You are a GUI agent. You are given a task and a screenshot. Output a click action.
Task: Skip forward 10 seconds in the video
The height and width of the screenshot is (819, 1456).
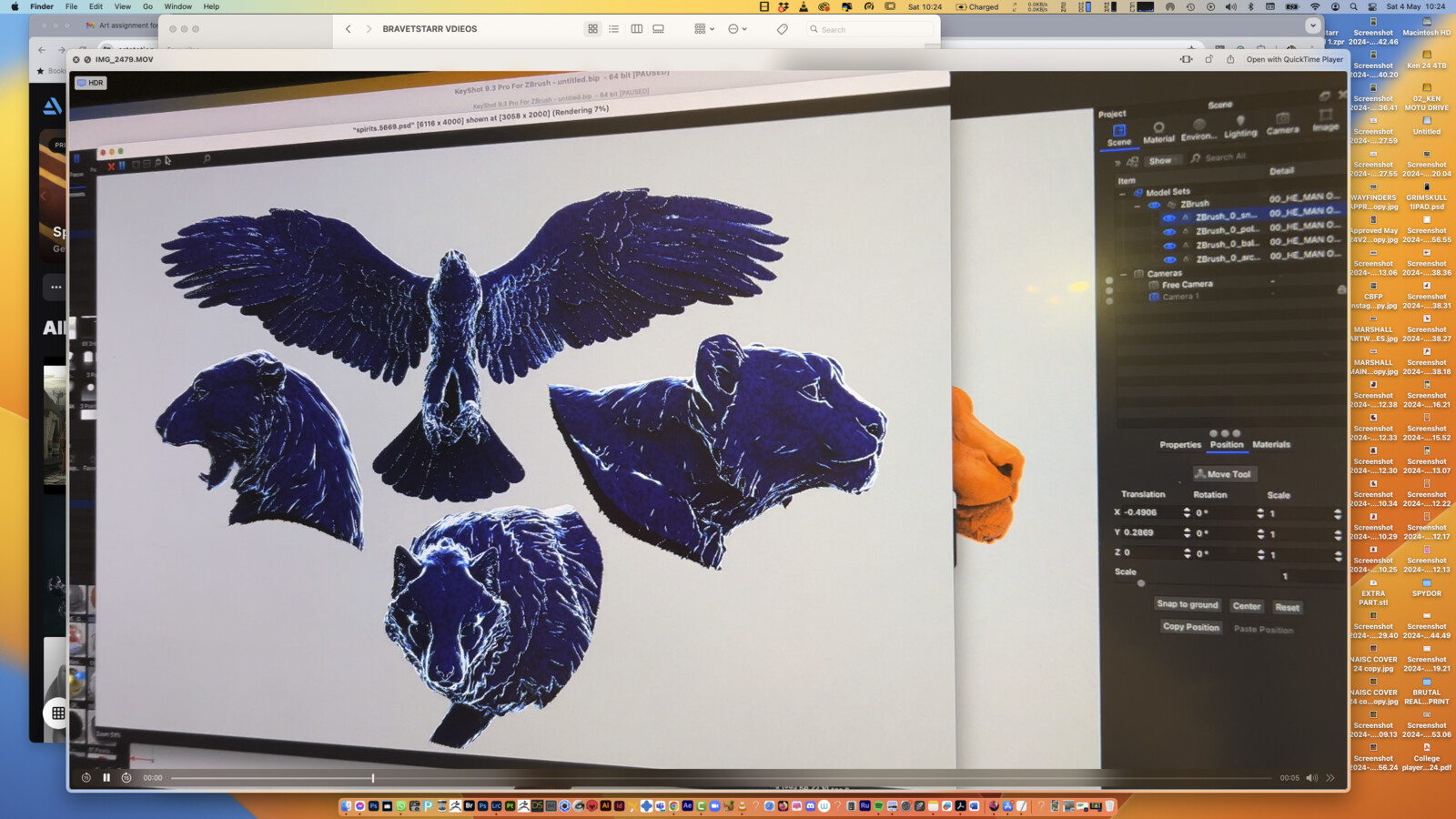click(x=126, y=777)
